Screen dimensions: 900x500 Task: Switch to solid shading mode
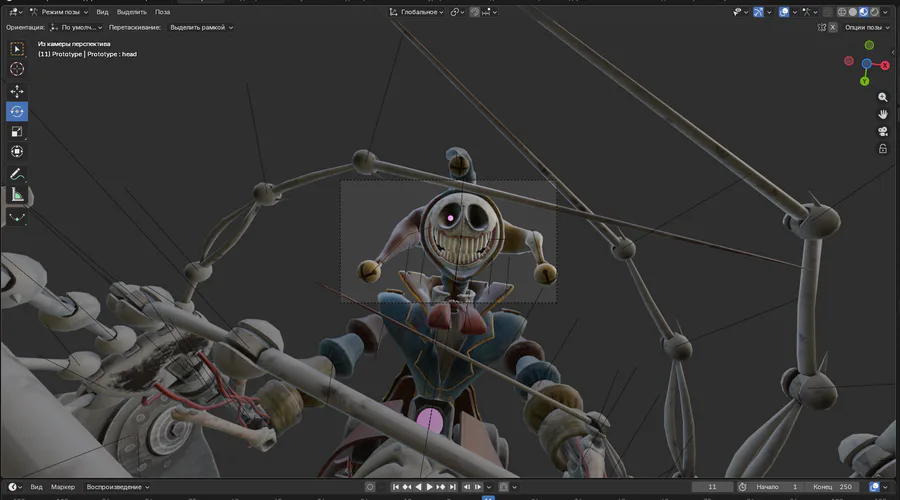[x=853, y=11]
